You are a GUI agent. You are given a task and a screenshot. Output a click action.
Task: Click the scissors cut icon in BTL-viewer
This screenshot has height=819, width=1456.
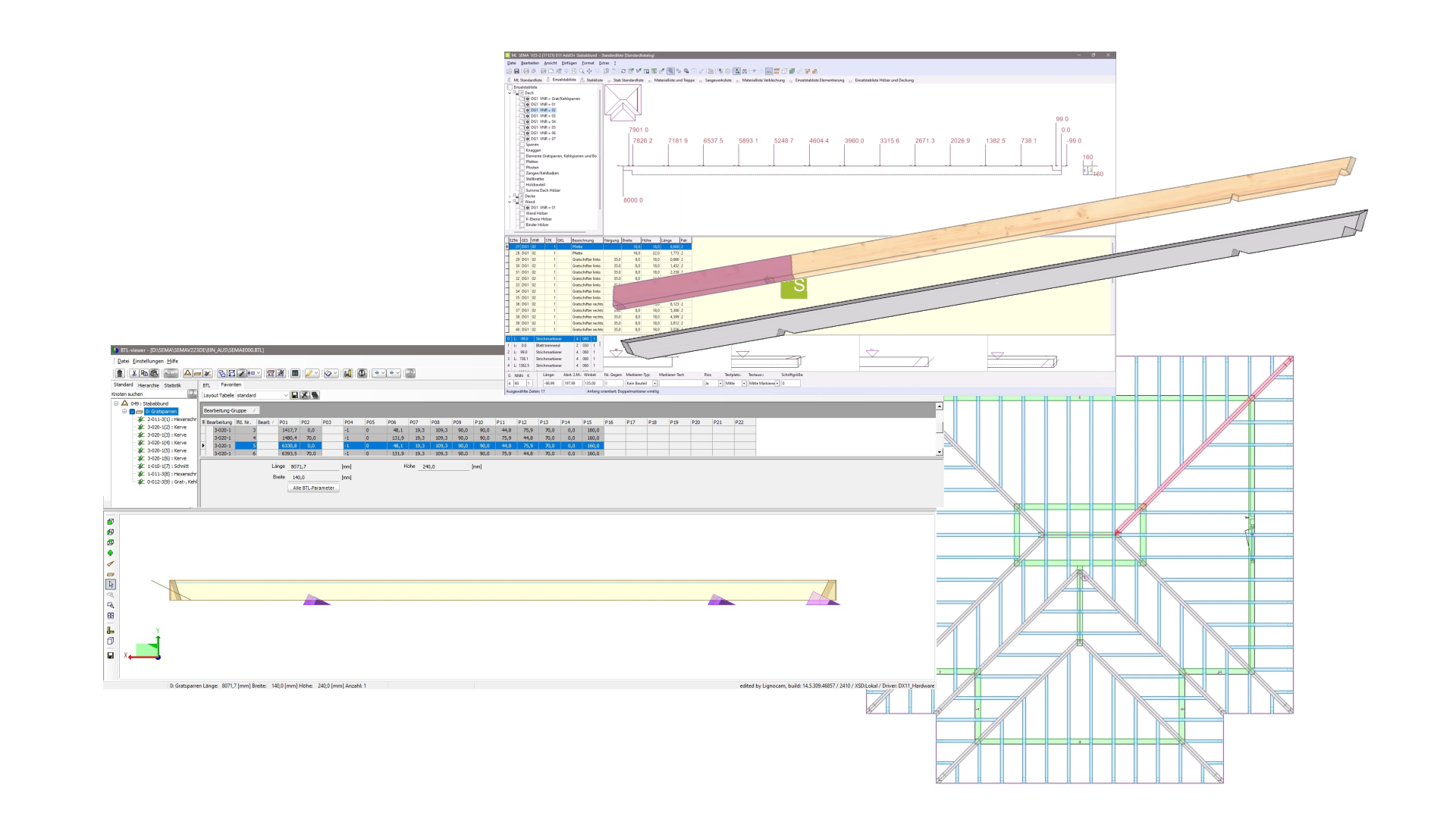pos(134,373)
